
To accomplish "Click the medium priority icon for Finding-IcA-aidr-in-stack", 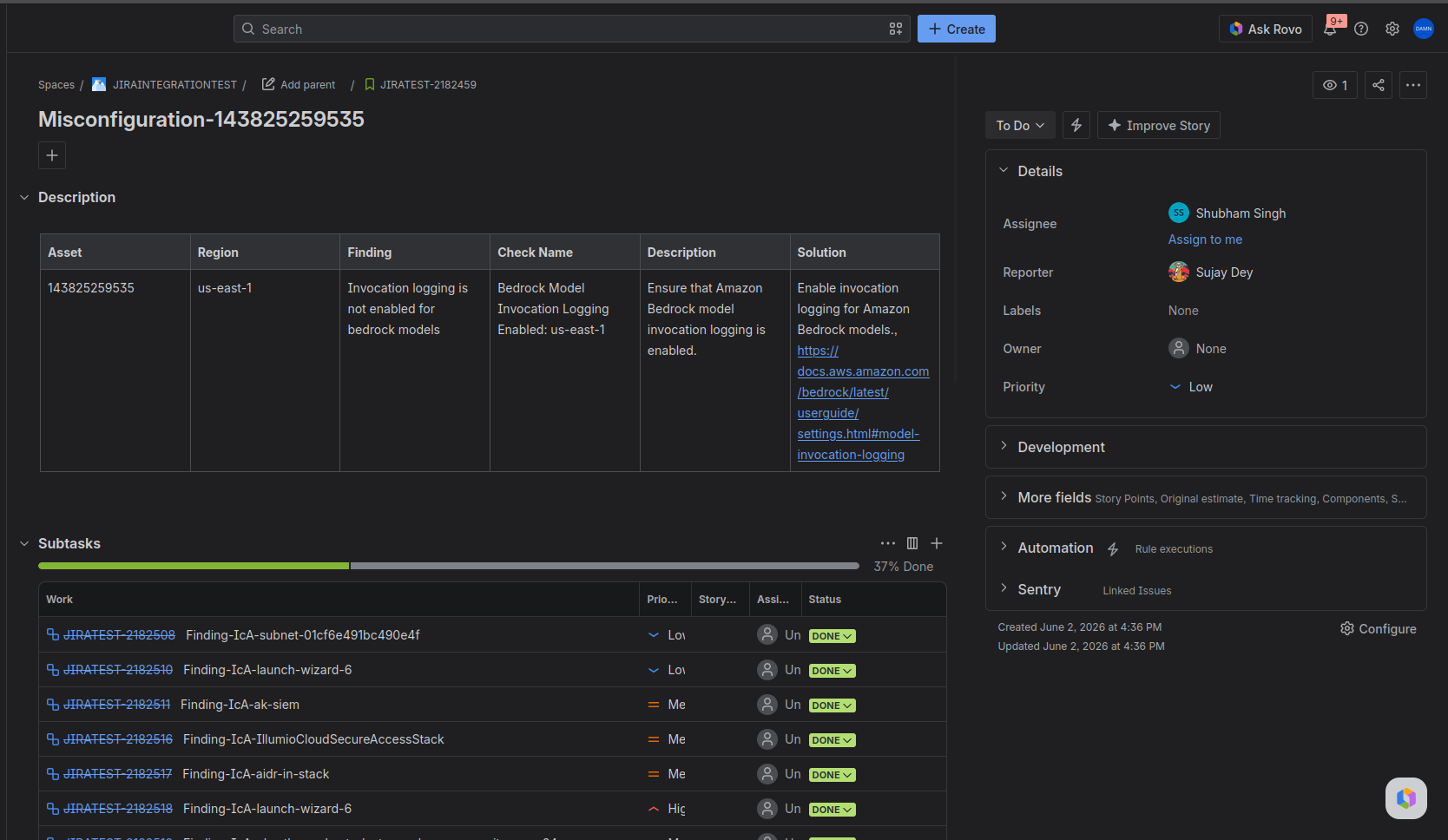I will tap(654, 774).
